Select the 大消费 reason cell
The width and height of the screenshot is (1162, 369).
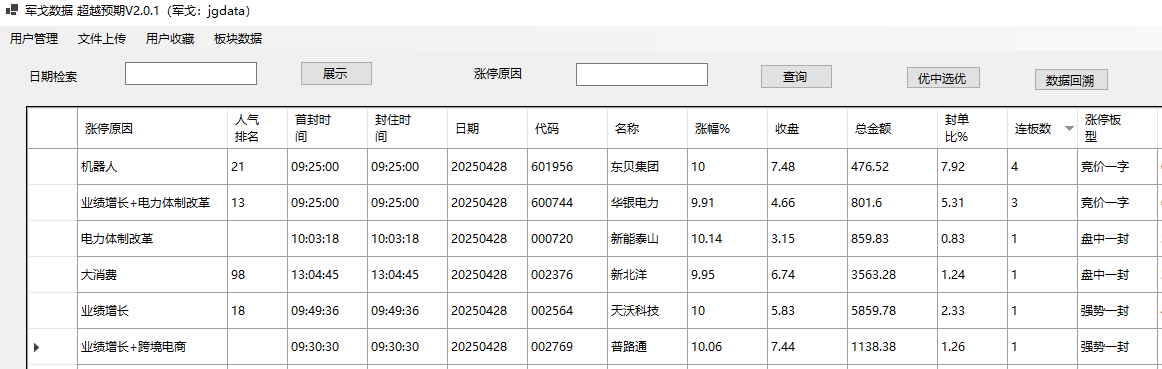point(153,275)
